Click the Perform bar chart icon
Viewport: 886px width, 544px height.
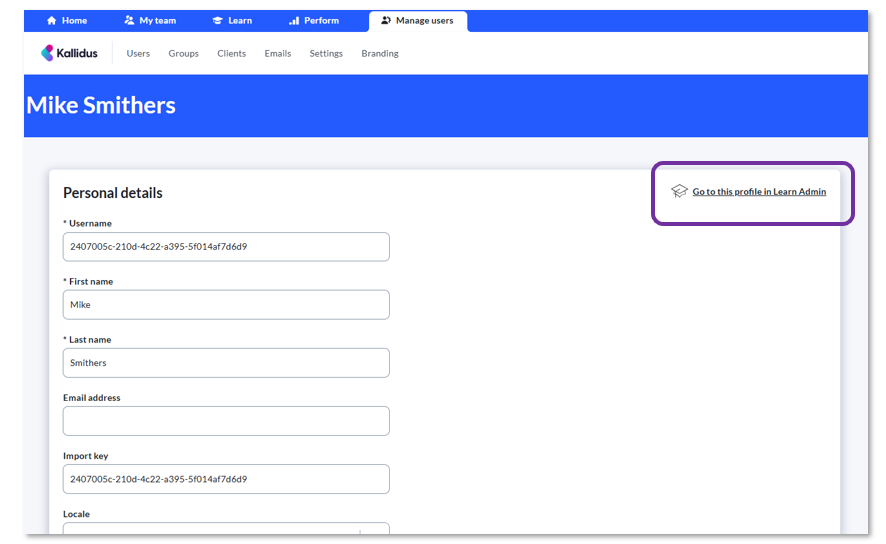294,21
